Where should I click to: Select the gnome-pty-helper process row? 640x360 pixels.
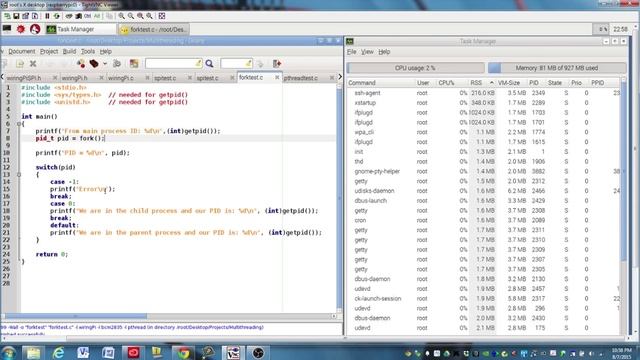pos(484,171)
